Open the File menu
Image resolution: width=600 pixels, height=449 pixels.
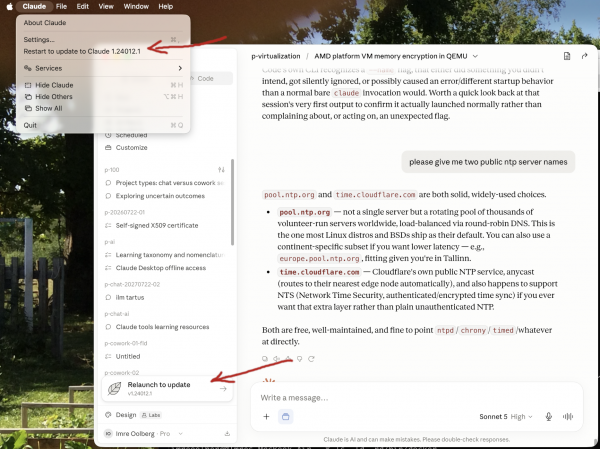pos(61,7)
